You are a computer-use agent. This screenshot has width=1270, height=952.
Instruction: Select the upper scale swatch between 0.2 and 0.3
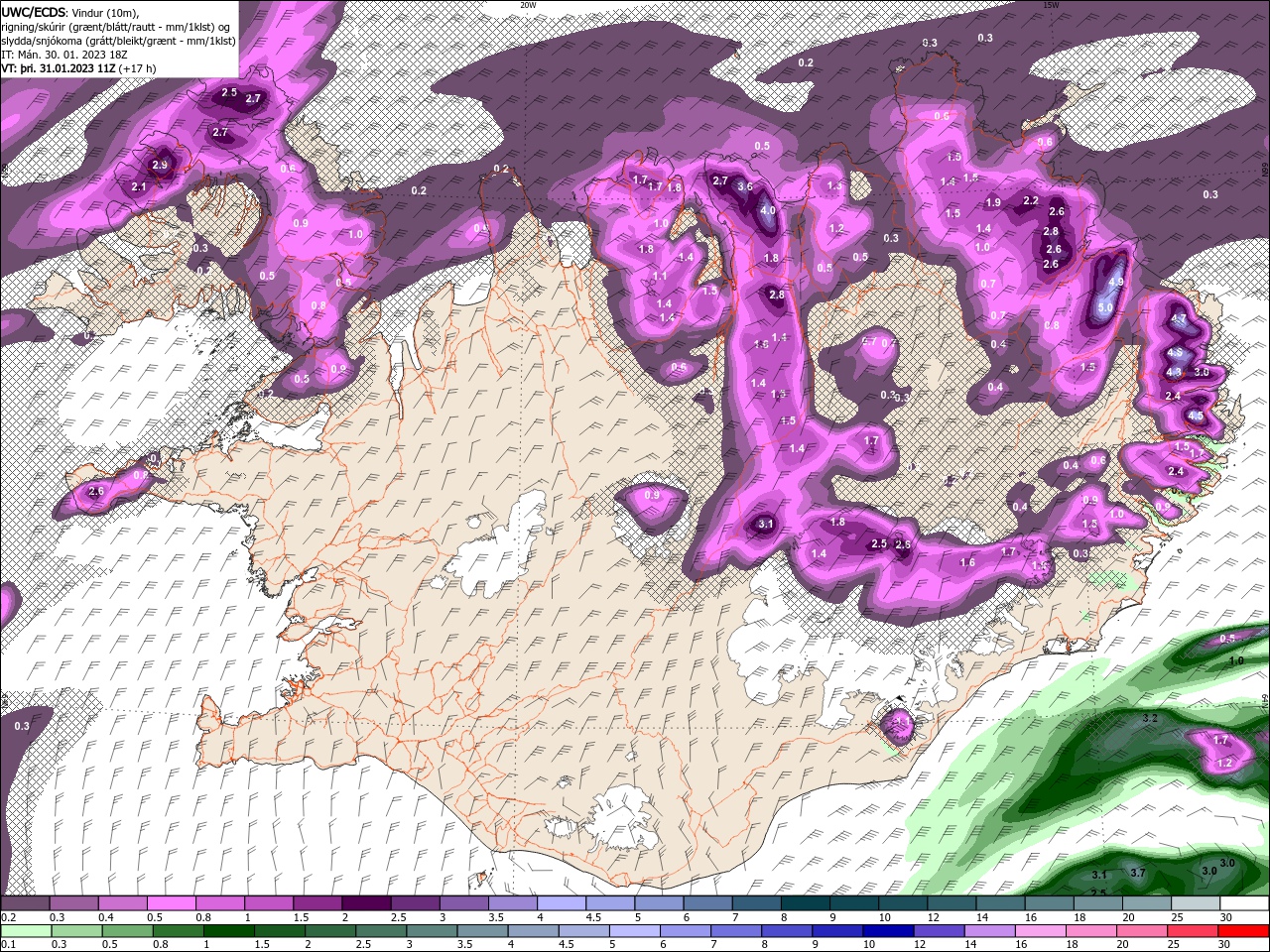pyautogui.click(x=25, y=904)
